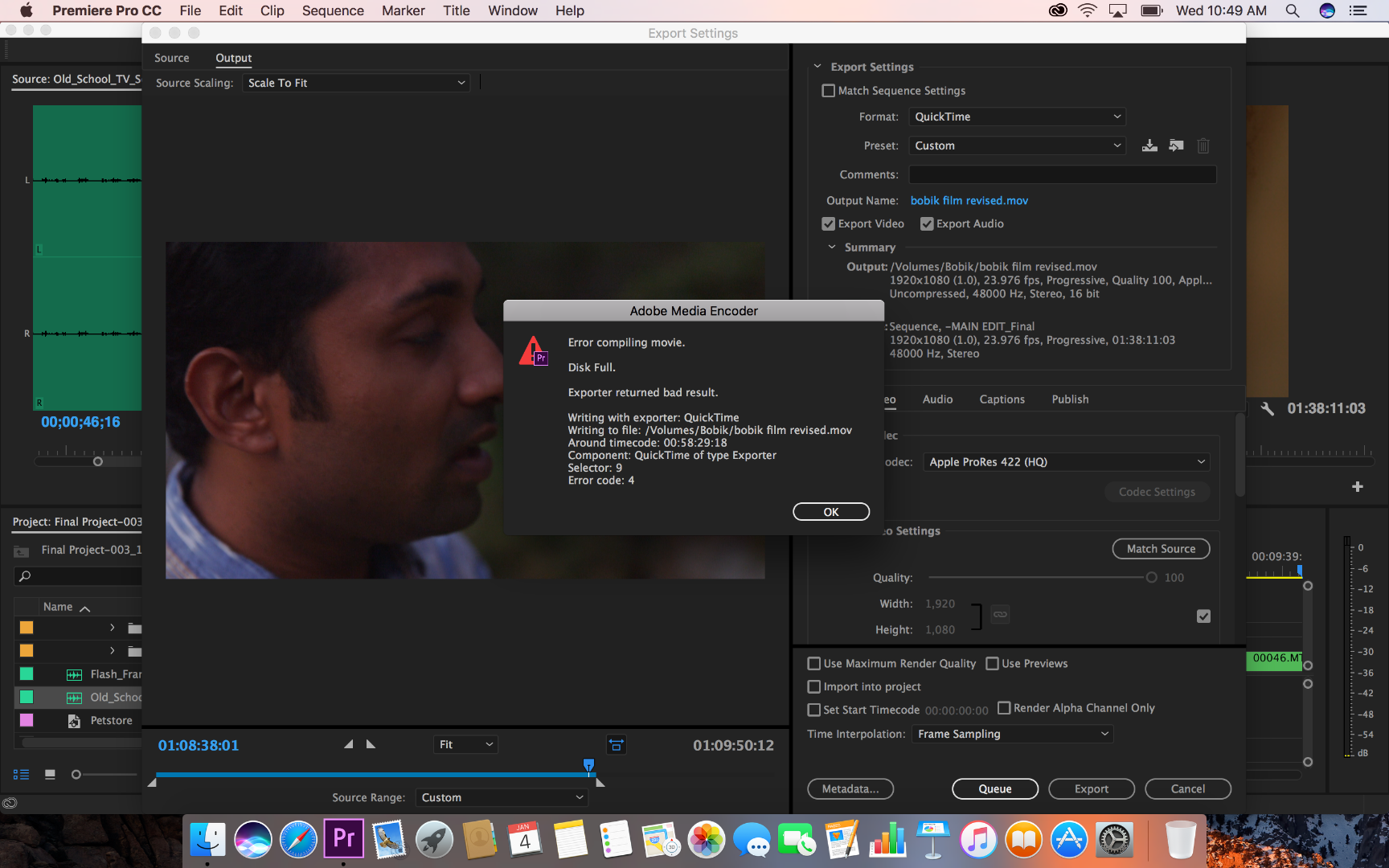Click the Project panel thumbnail zoom slider
This screenshot has height=868, width=1389.
[76, 775]
